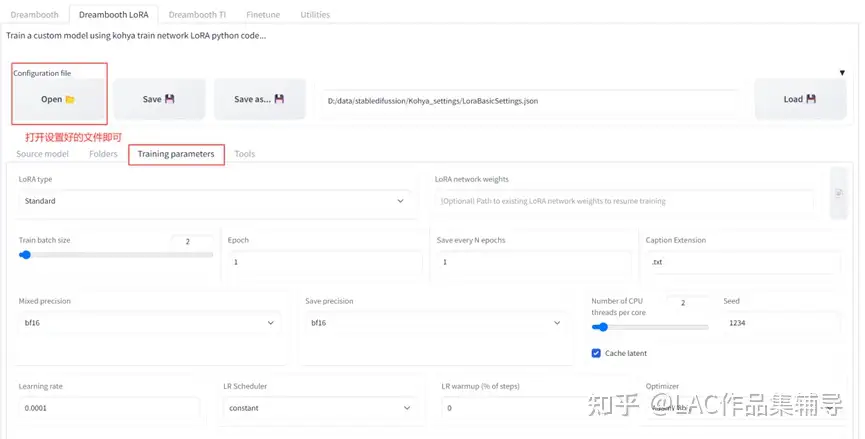Expand the LR Scheduler dropdown

coord(321,408)
